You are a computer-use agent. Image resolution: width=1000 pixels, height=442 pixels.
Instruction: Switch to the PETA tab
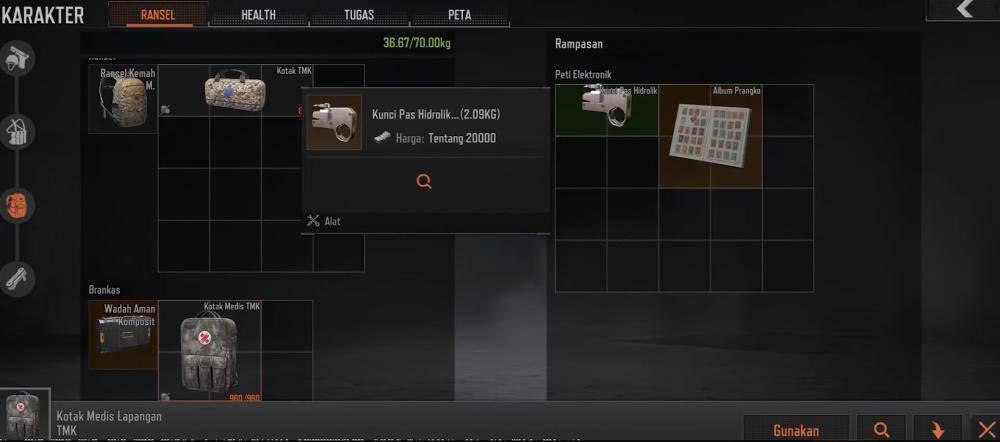[x=459, y=15]
